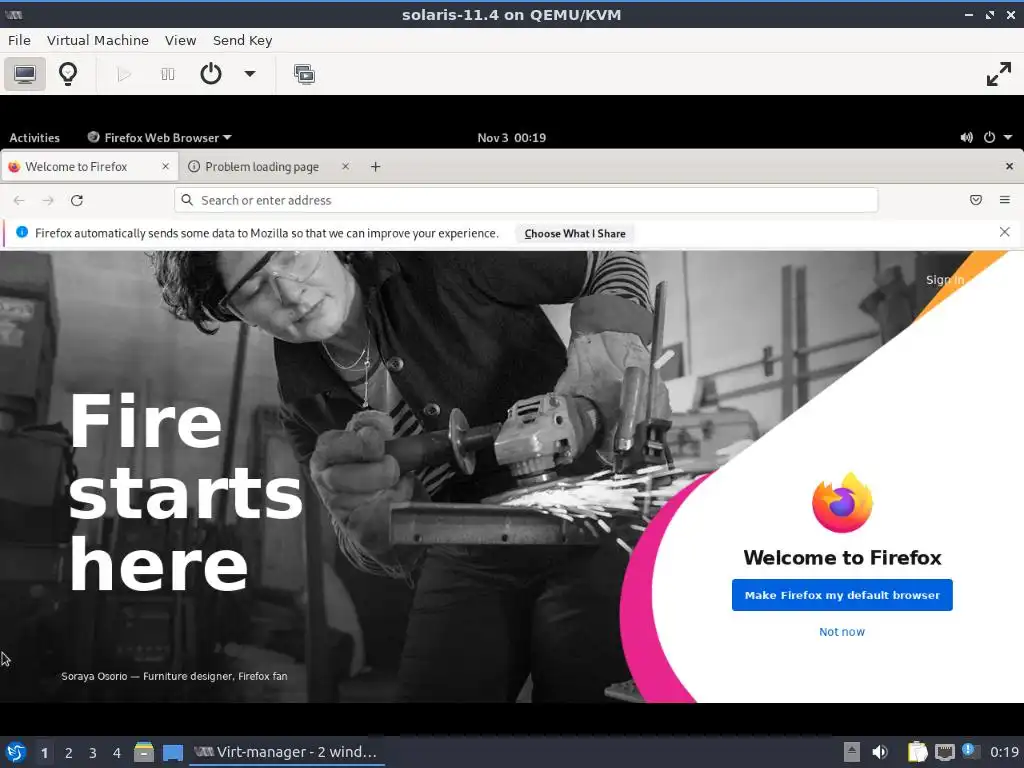This screenshot has width=1024, height=768.
Task: Focus the Search or enter address field
Action: 526,200
